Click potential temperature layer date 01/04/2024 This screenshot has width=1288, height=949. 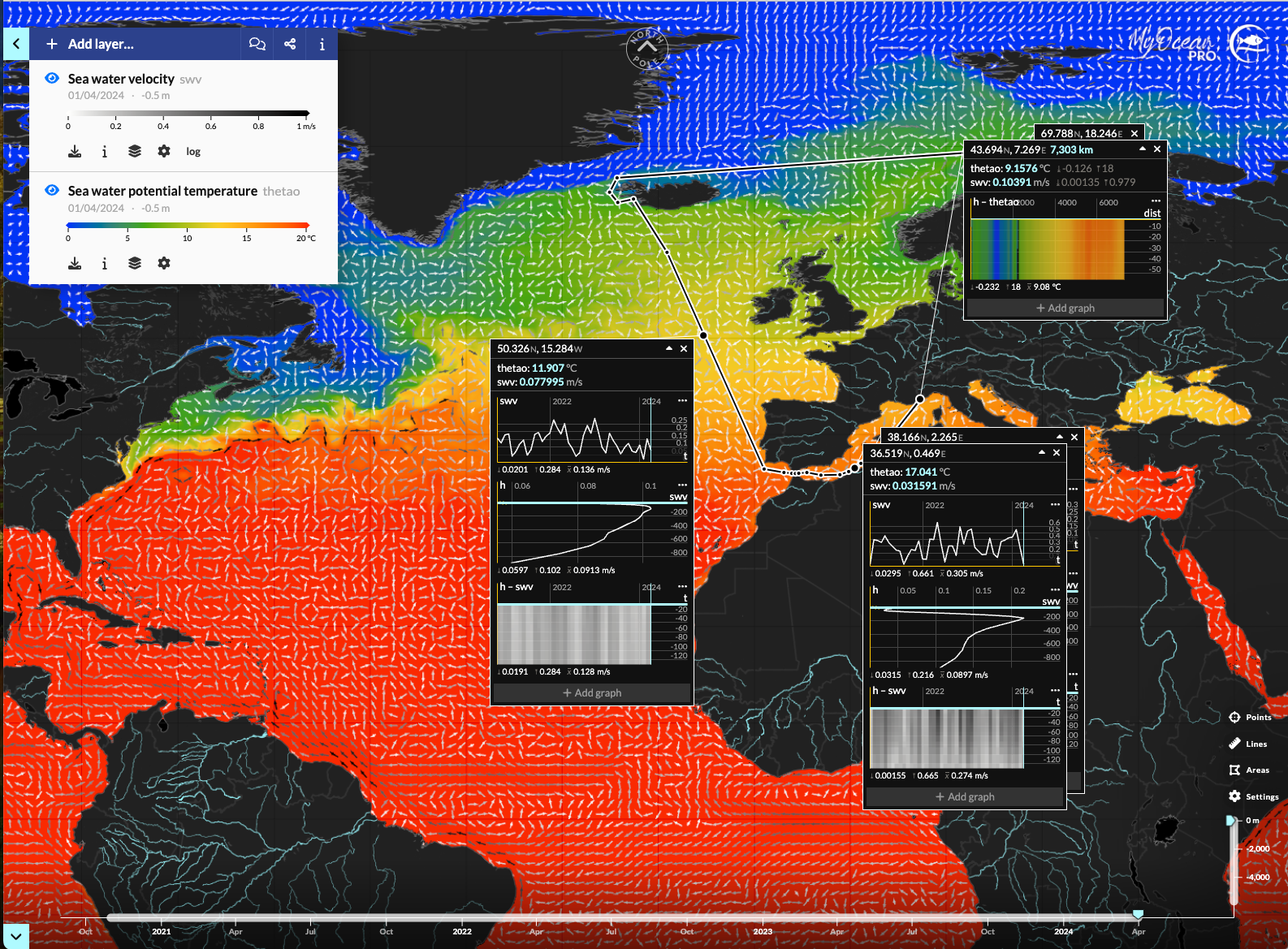(96, 208)
